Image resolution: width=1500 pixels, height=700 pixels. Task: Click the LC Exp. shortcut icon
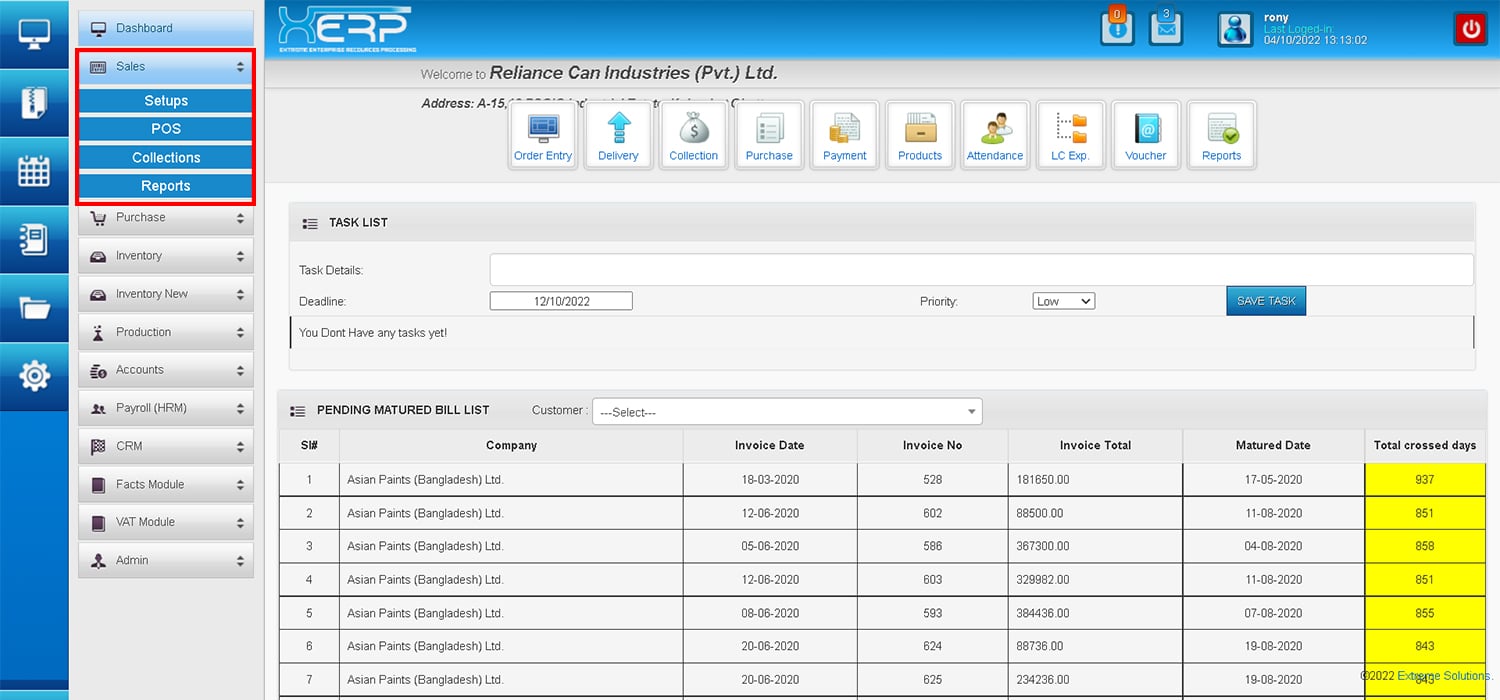(1070, 135)
